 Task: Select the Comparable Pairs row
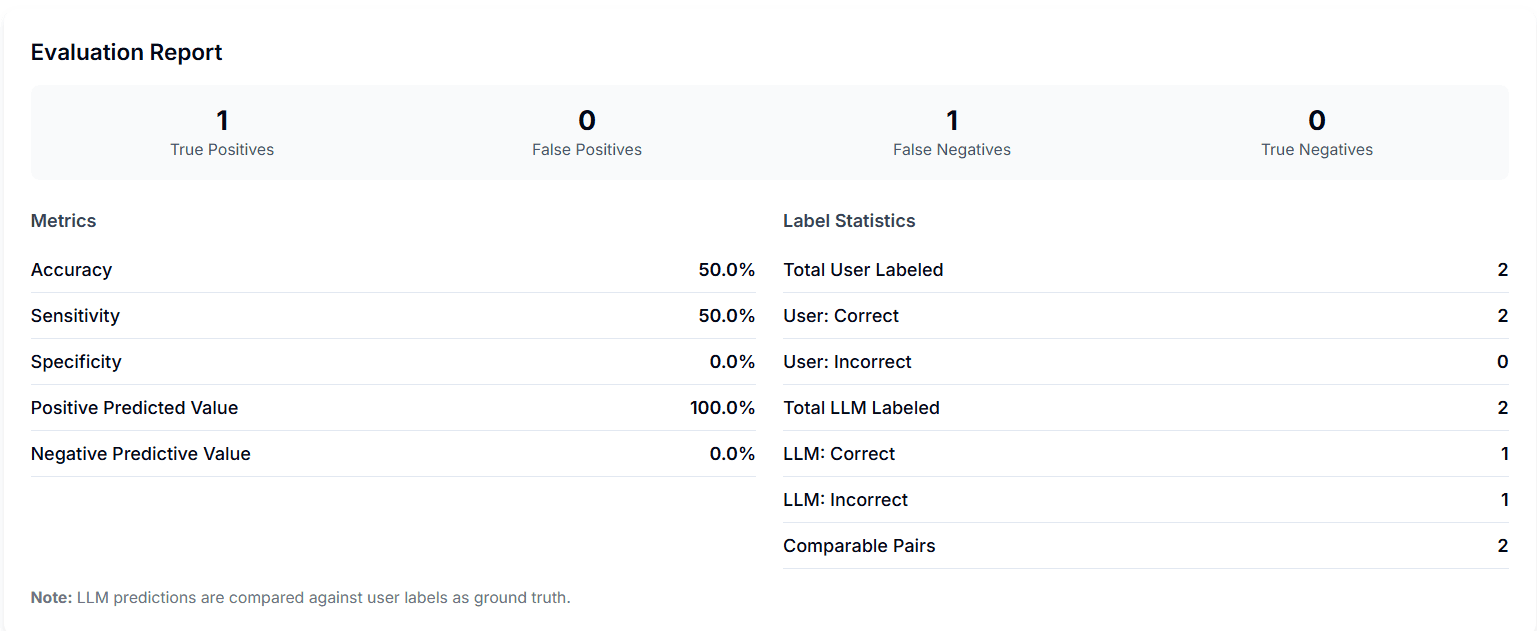click(x=1145, y=546)
